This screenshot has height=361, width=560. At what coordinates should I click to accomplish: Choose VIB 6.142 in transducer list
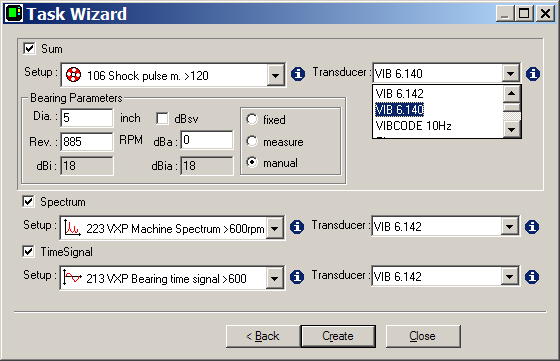click(438, 94)
